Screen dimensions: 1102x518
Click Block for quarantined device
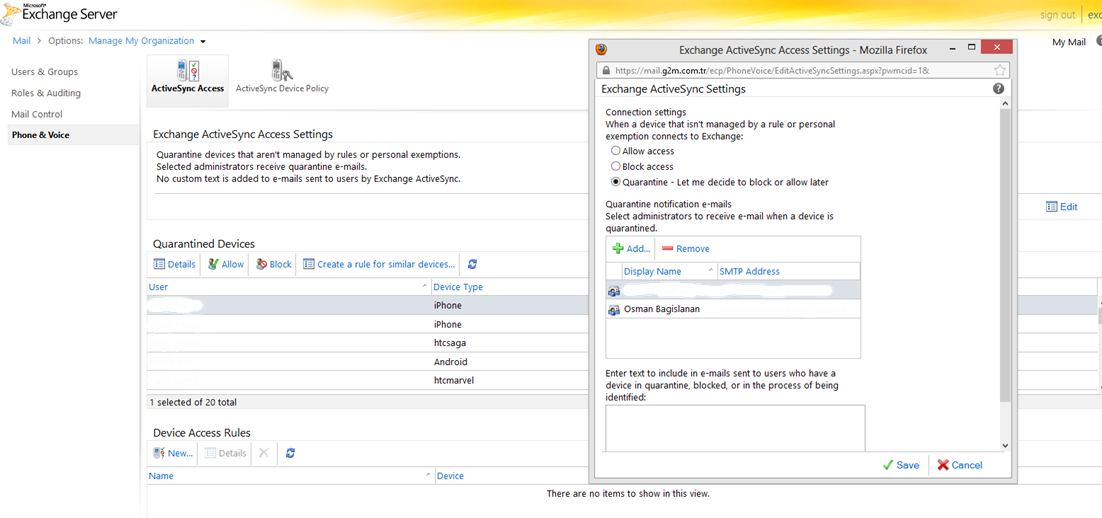tap(273, 264)
